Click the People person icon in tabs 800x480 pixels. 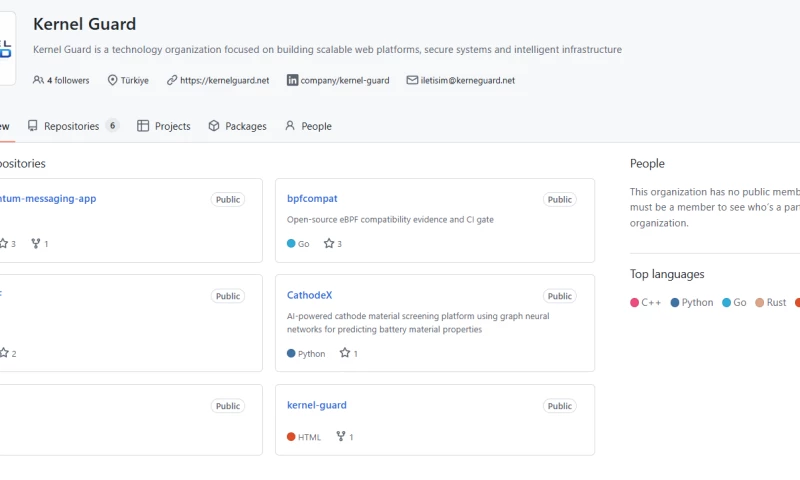(x=290, y=125)
